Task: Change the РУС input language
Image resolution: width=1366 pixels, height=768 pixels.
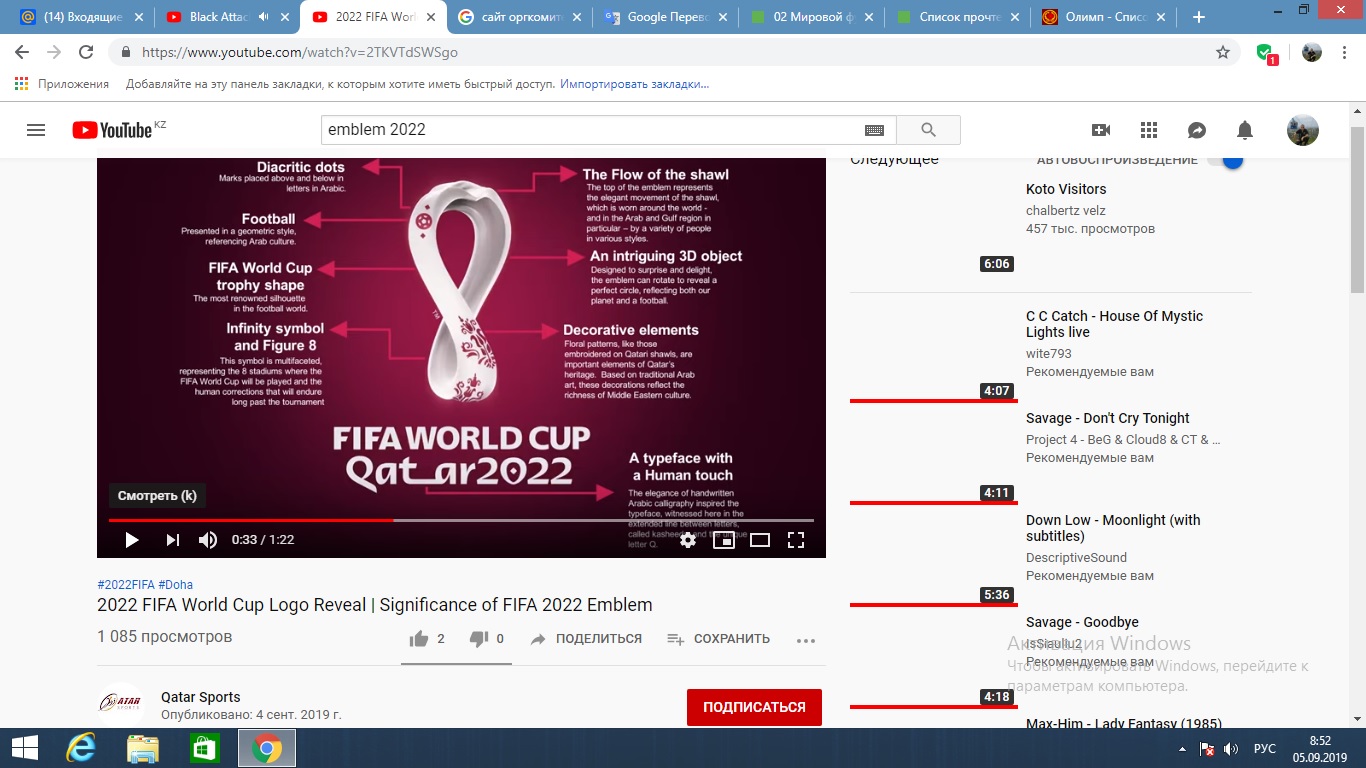Action: pyautogui.click(x=1265, y=748)
